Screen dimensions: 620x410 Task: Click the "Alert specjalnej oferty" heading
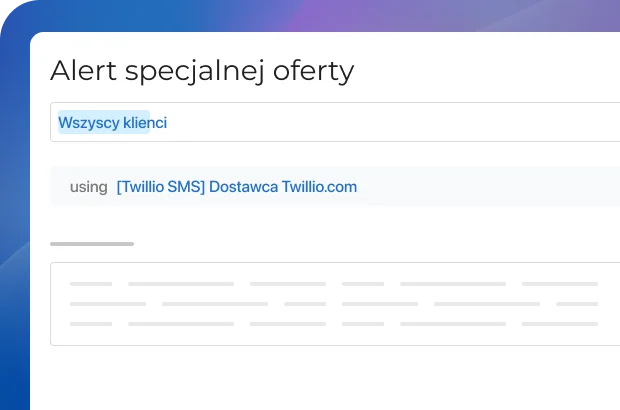coord(202,71)
